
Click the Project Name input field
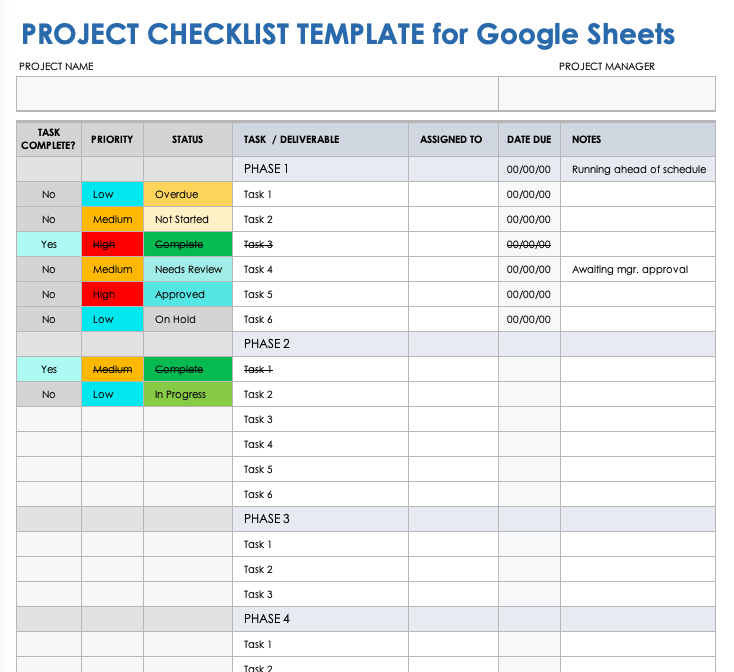(x=257, y=94)
